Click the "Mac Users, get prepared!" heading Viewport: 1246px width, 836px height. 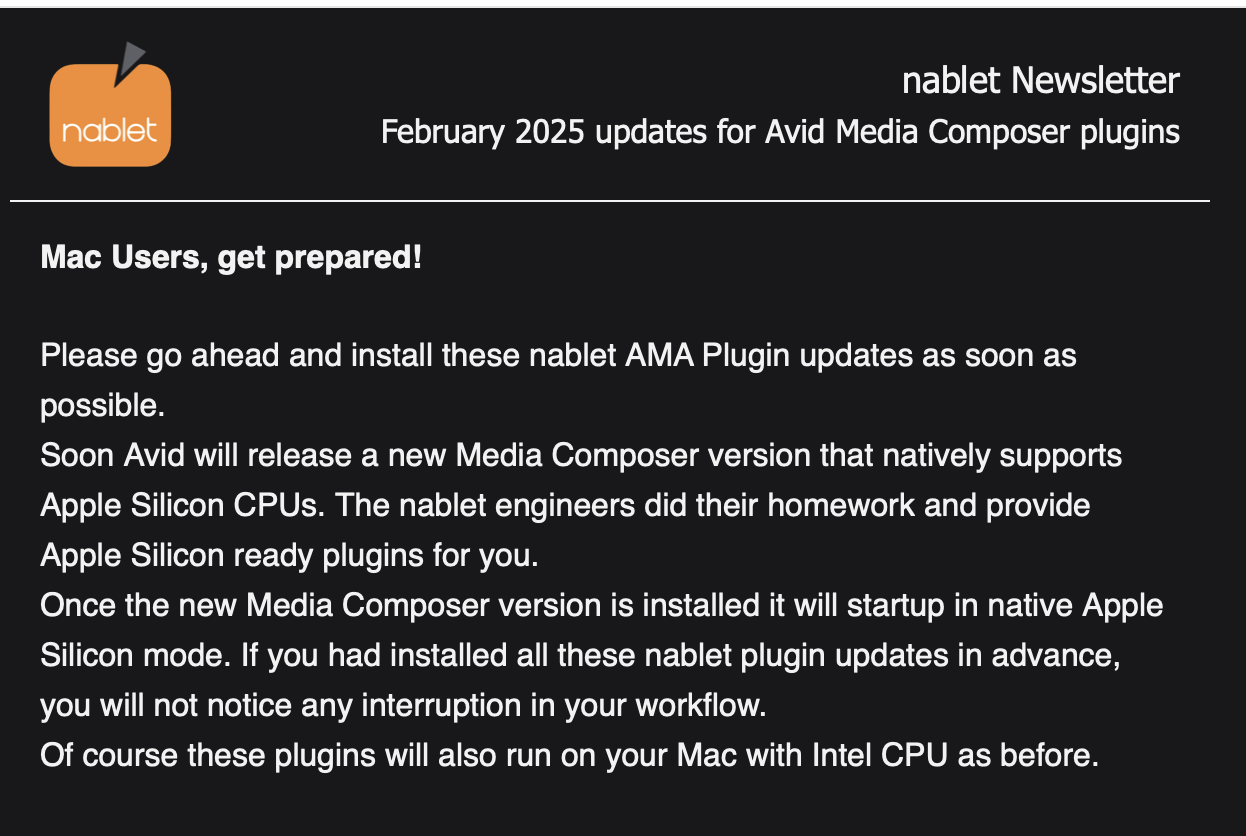(231, 258)
